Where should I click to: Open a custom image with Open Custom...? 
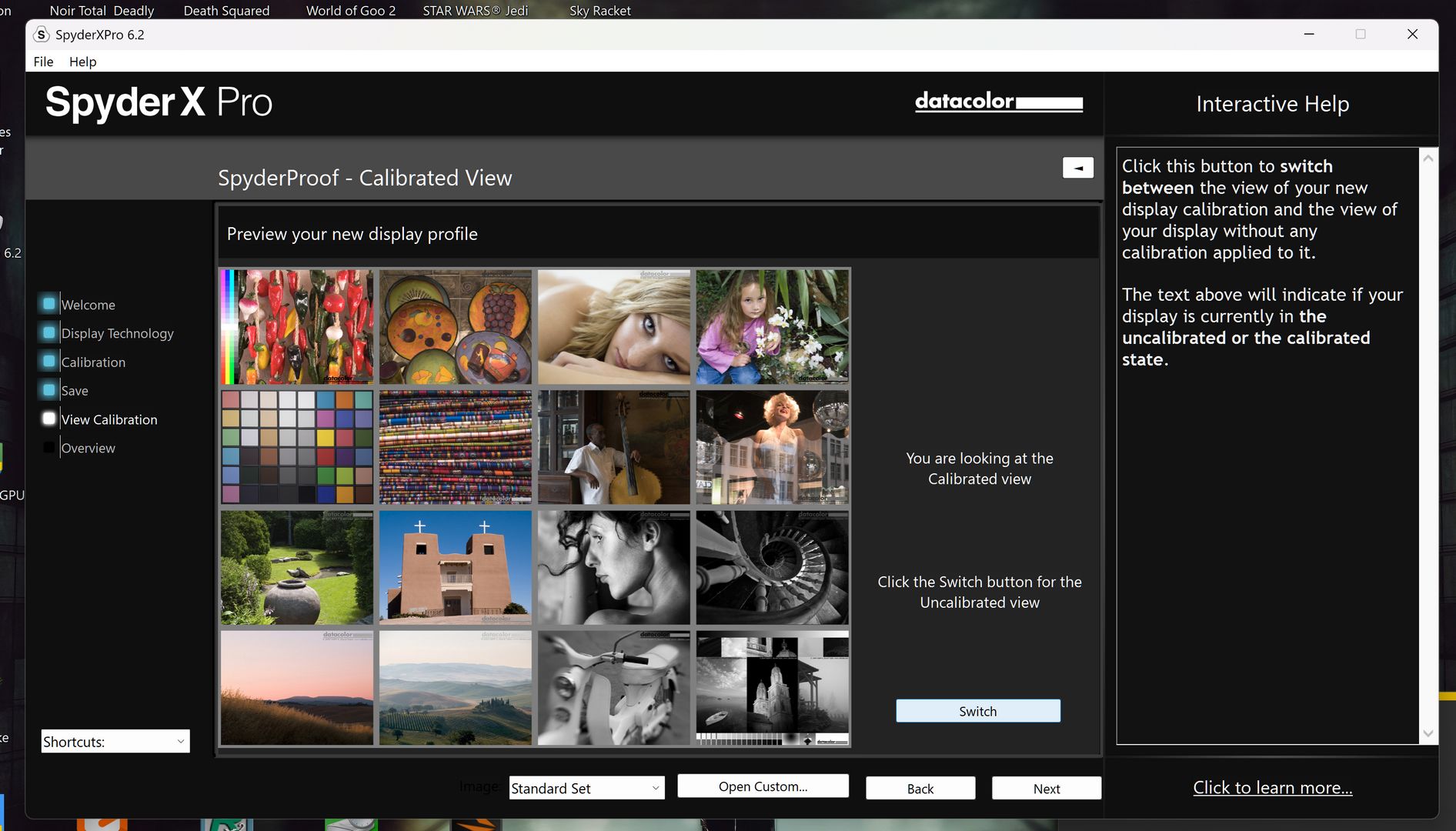click(763, 786)
